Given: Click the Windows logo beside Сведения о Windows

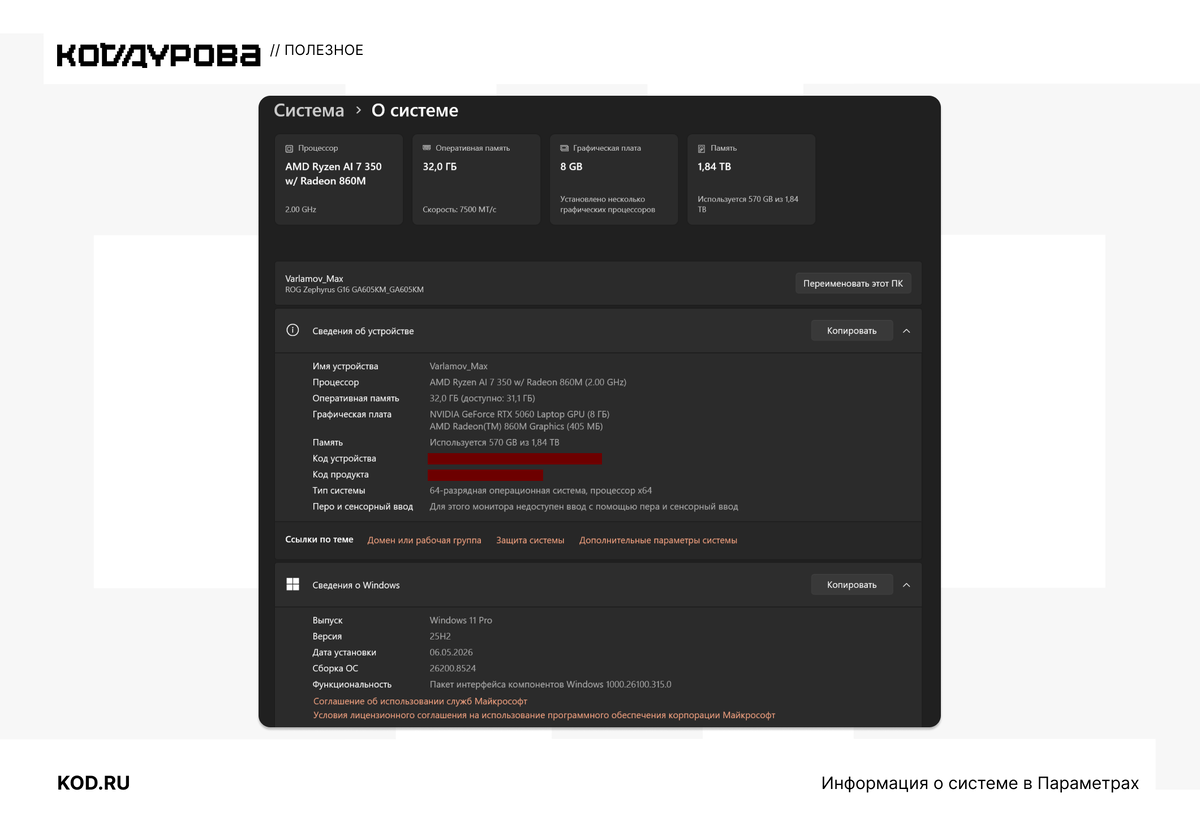Looking at the screenshot, I should 293,585.
